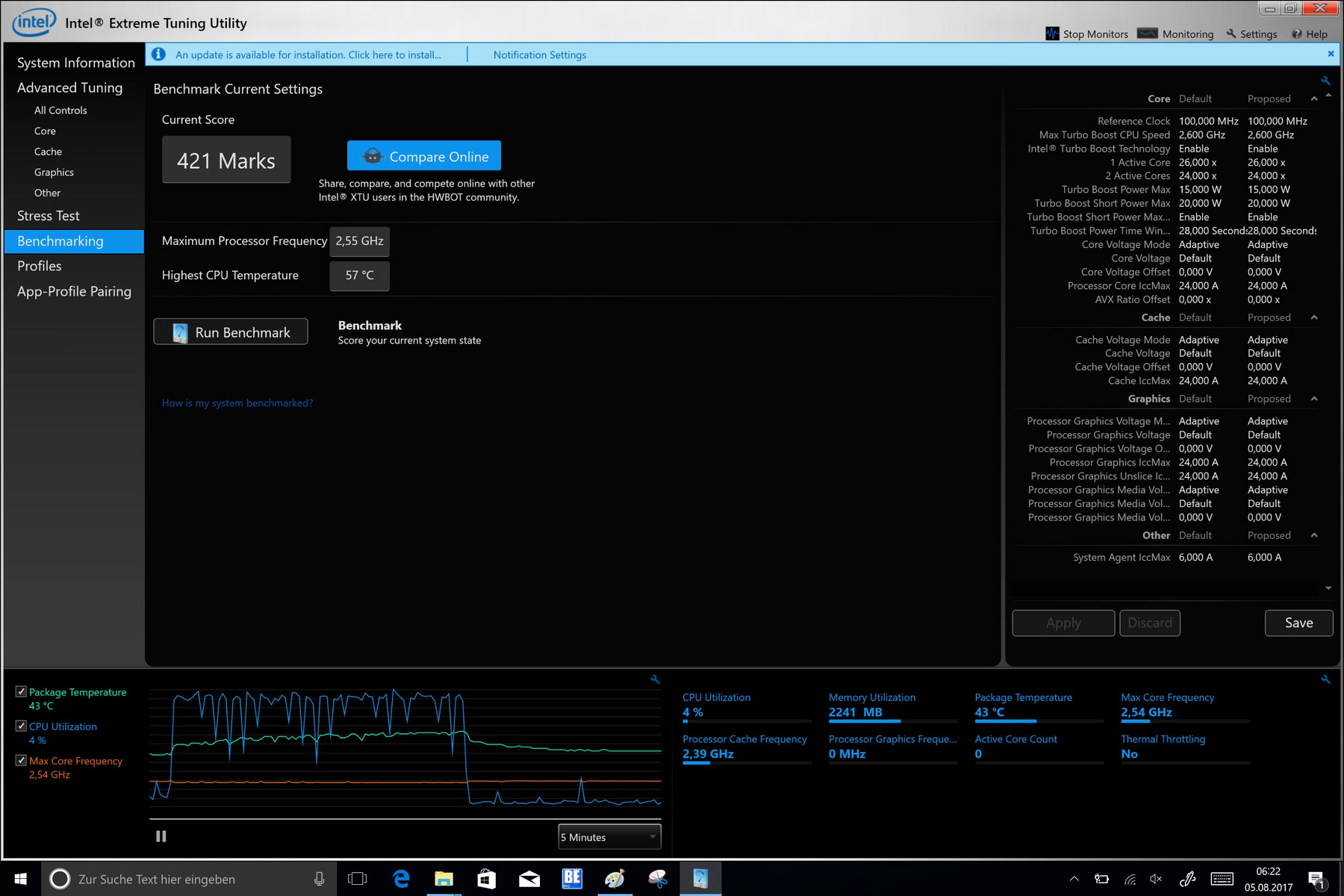The height and width of the screenshot is (896, 1344).
Task: Click the volume muted tray icon
Action: click(1157, 879)
